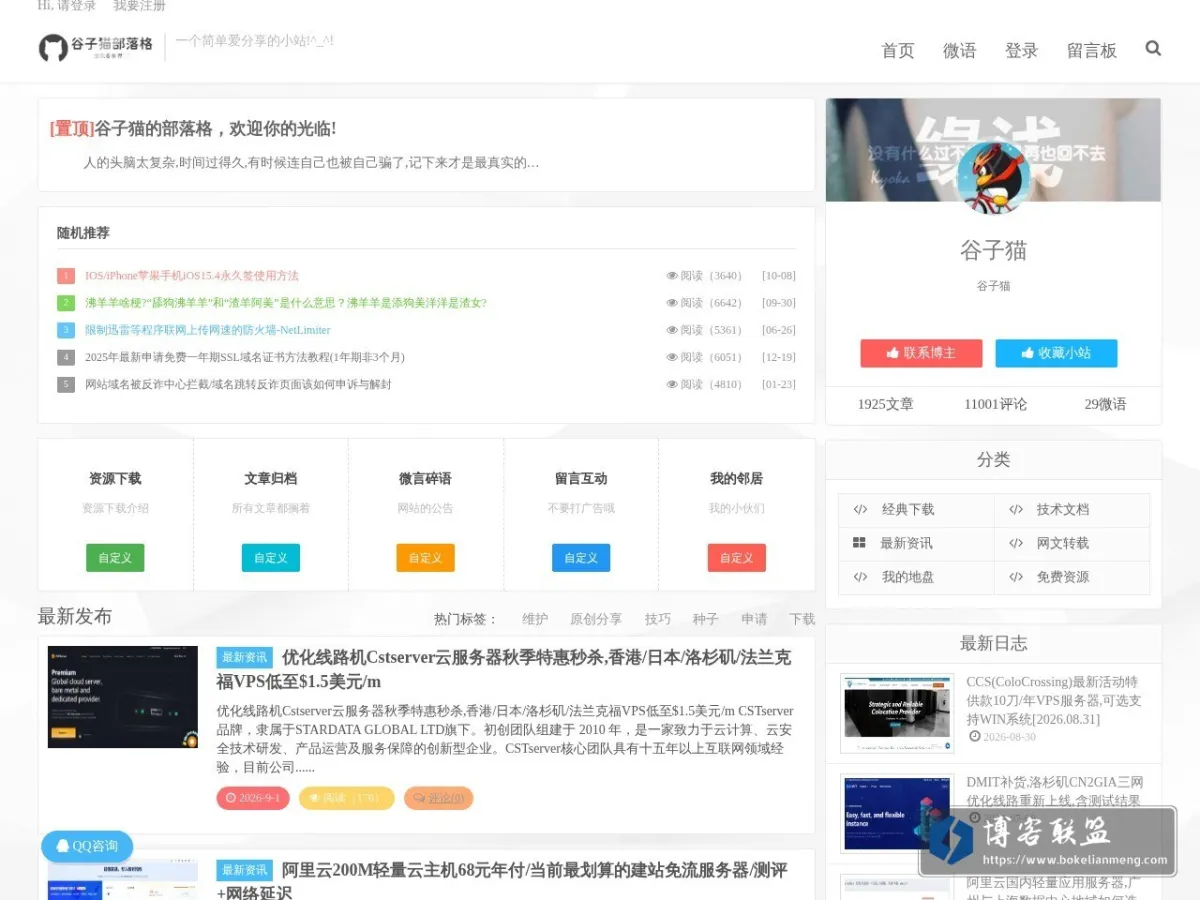
Task: Click blue 自定义 button under 留言互动
Action: [581, 558]
